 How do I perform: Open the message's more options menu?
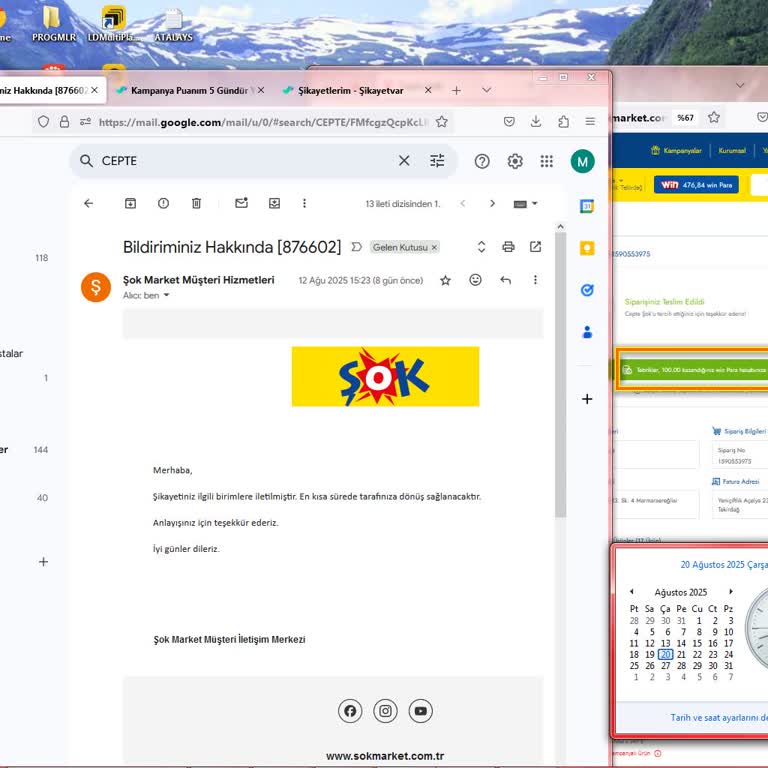point(535,280)
